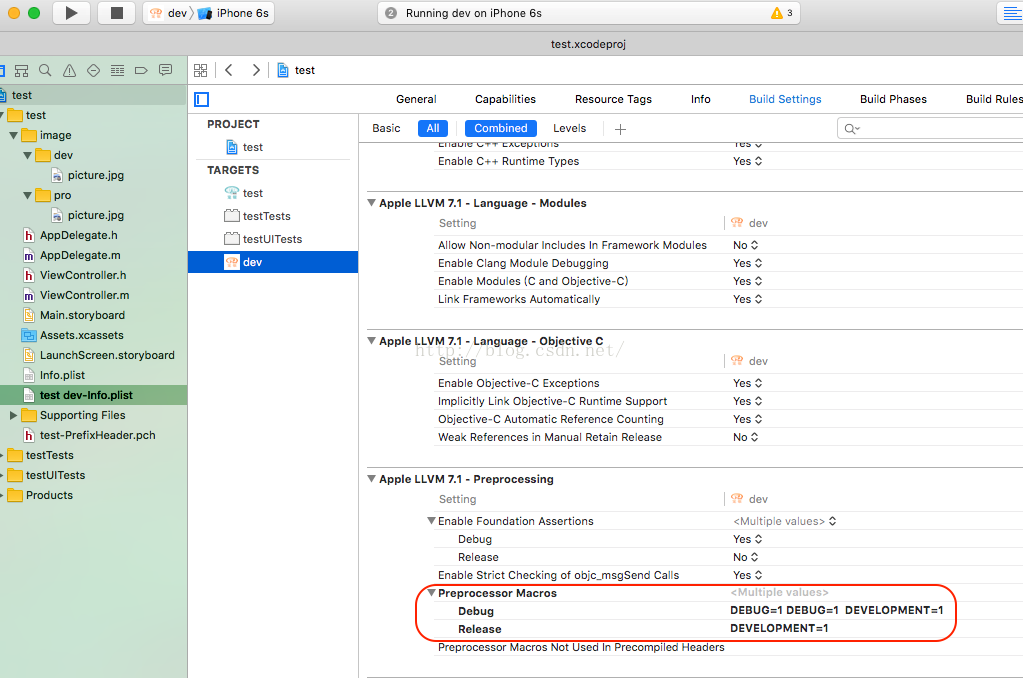
Task: Expand the Supporting Files folder
Action: click(x=14, y=415)
